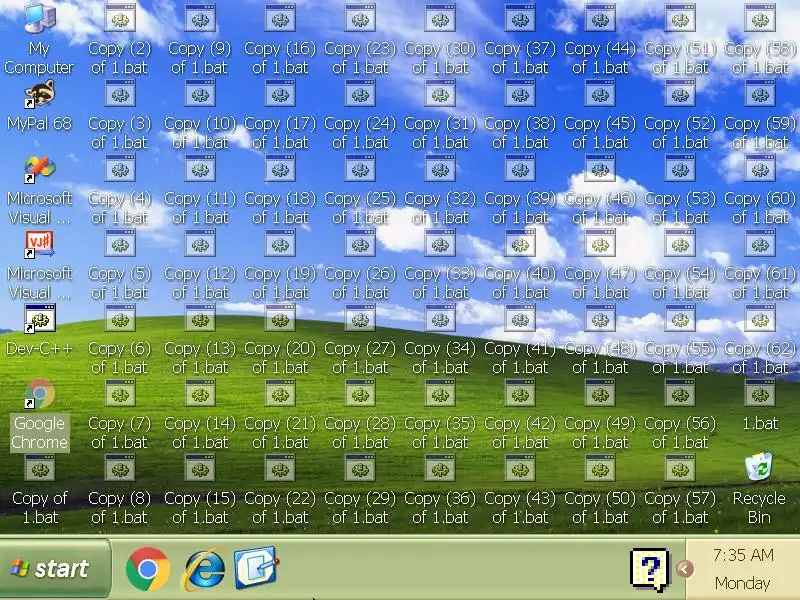Select Copy (59) of 1.bat icon
The height and width of the screenshot is (600, 800).
[760, 93]
